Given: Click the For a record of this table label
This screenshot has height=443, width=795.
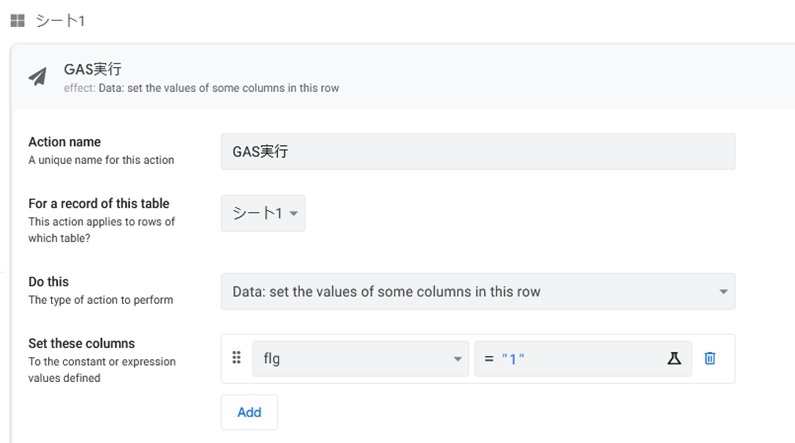Looking at the screenshot, I should [99, 204].
